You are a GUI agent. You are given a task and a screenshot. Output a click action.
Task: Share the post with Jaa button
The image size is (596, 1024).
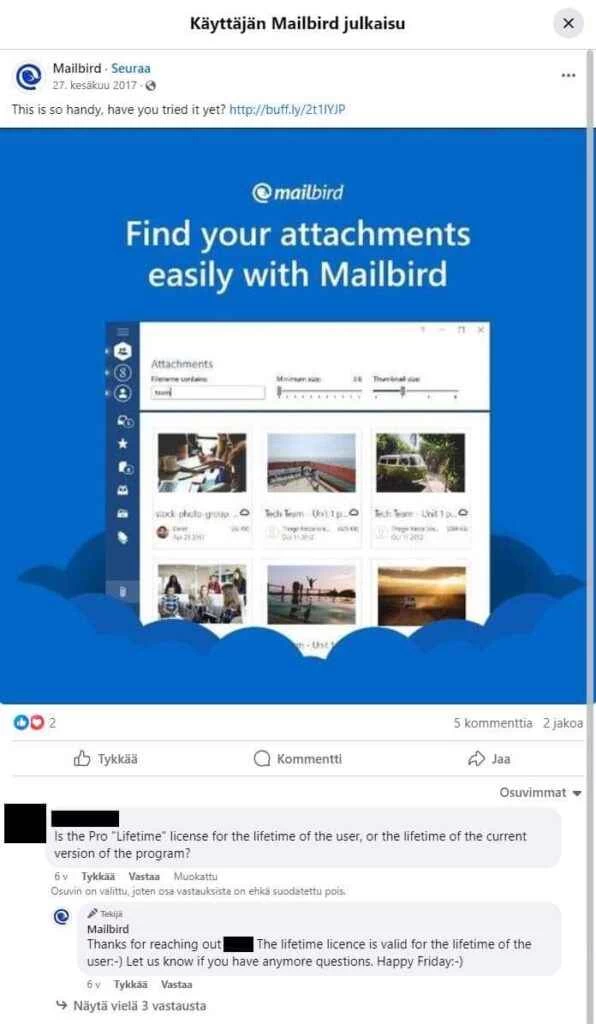tap(489, 759)
